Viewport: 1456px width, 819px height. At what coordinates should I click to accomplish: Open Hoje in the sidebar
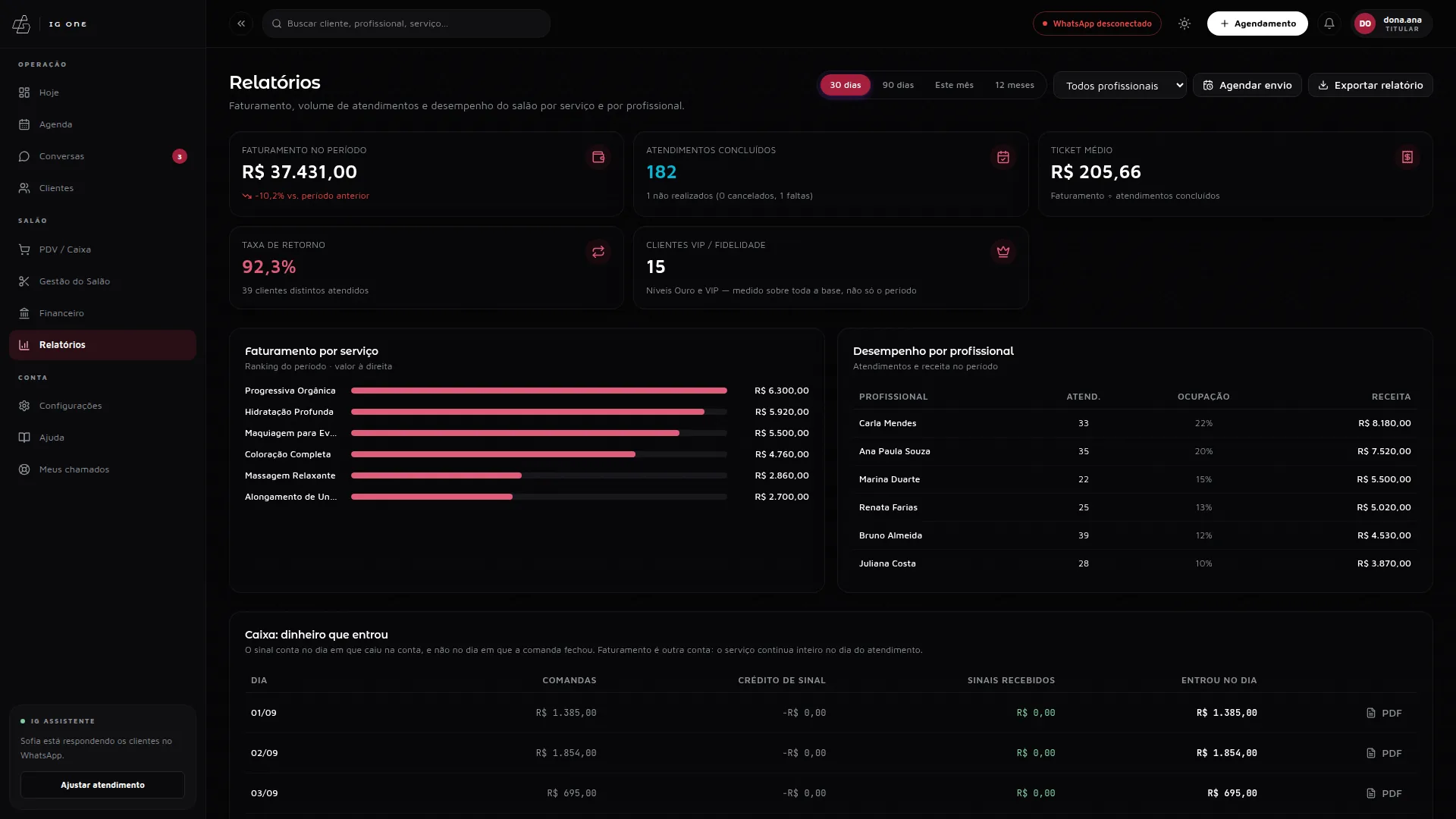point(102,93)
